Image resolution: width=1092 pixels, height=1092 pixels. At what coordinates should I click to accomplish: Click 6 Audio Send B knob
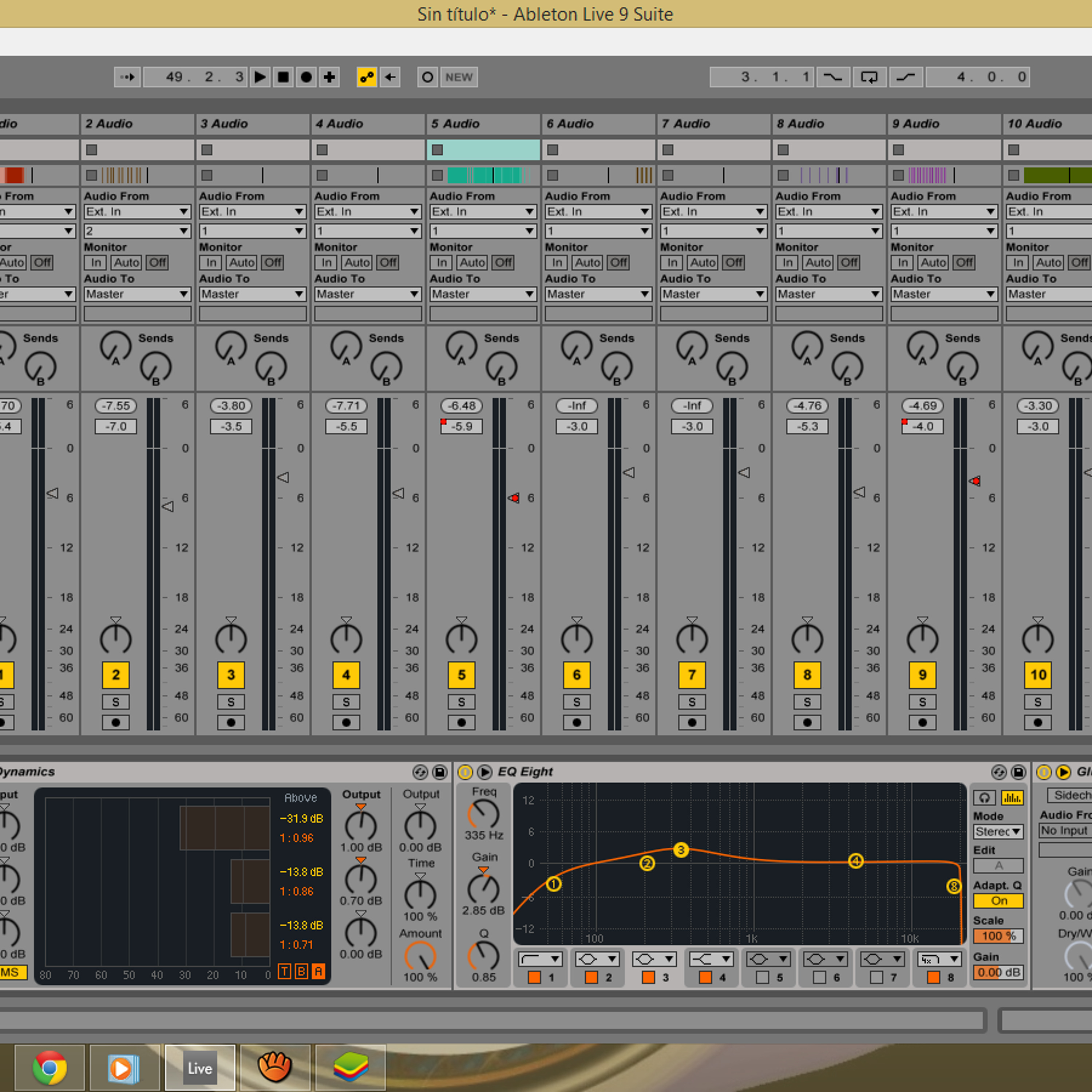pos(617,367)
